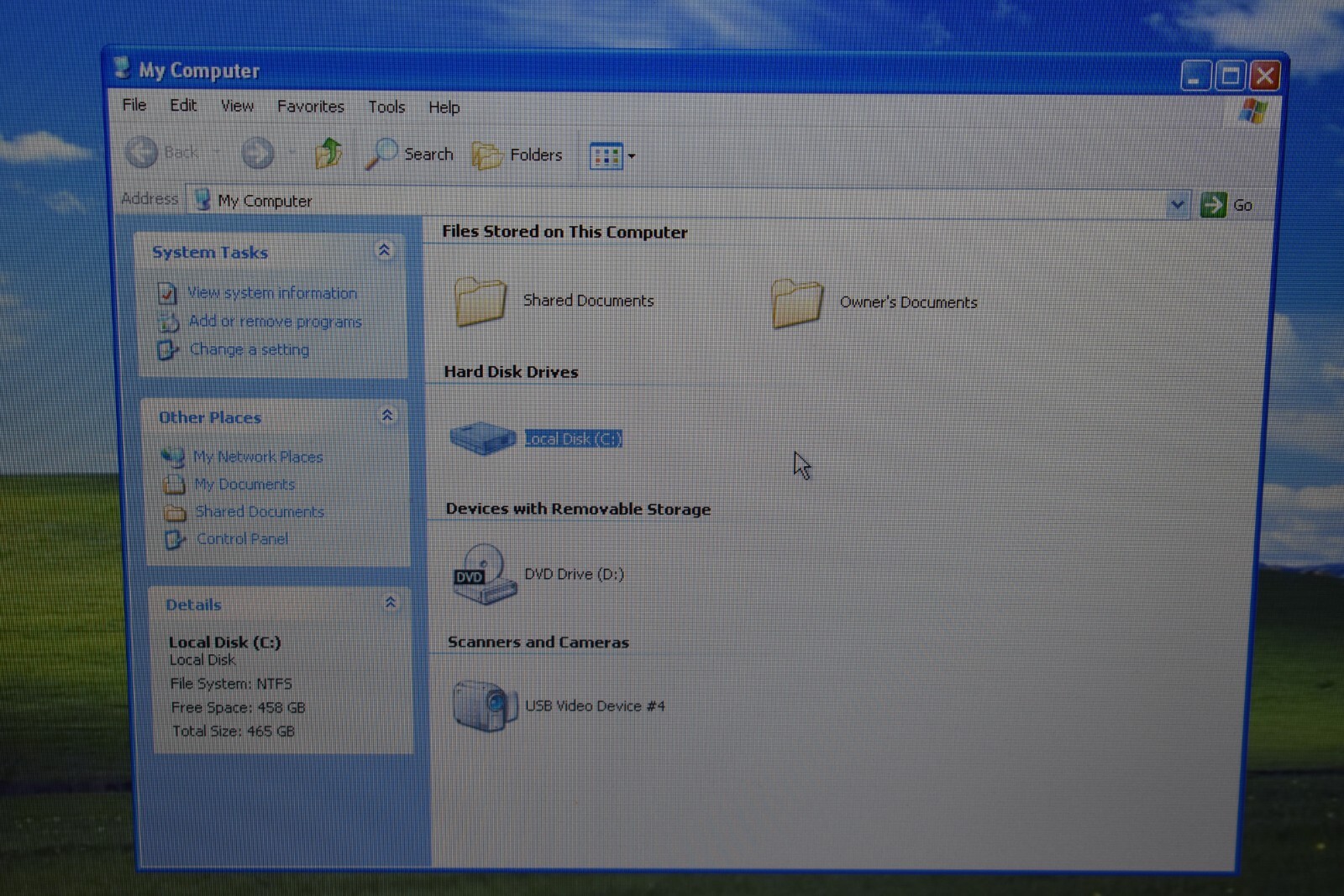Image resolution: width=1344 pixels, height=896 pixels.
Task: Click the Forward arrow toolbar icon
Action: click(x=257, y=153)
